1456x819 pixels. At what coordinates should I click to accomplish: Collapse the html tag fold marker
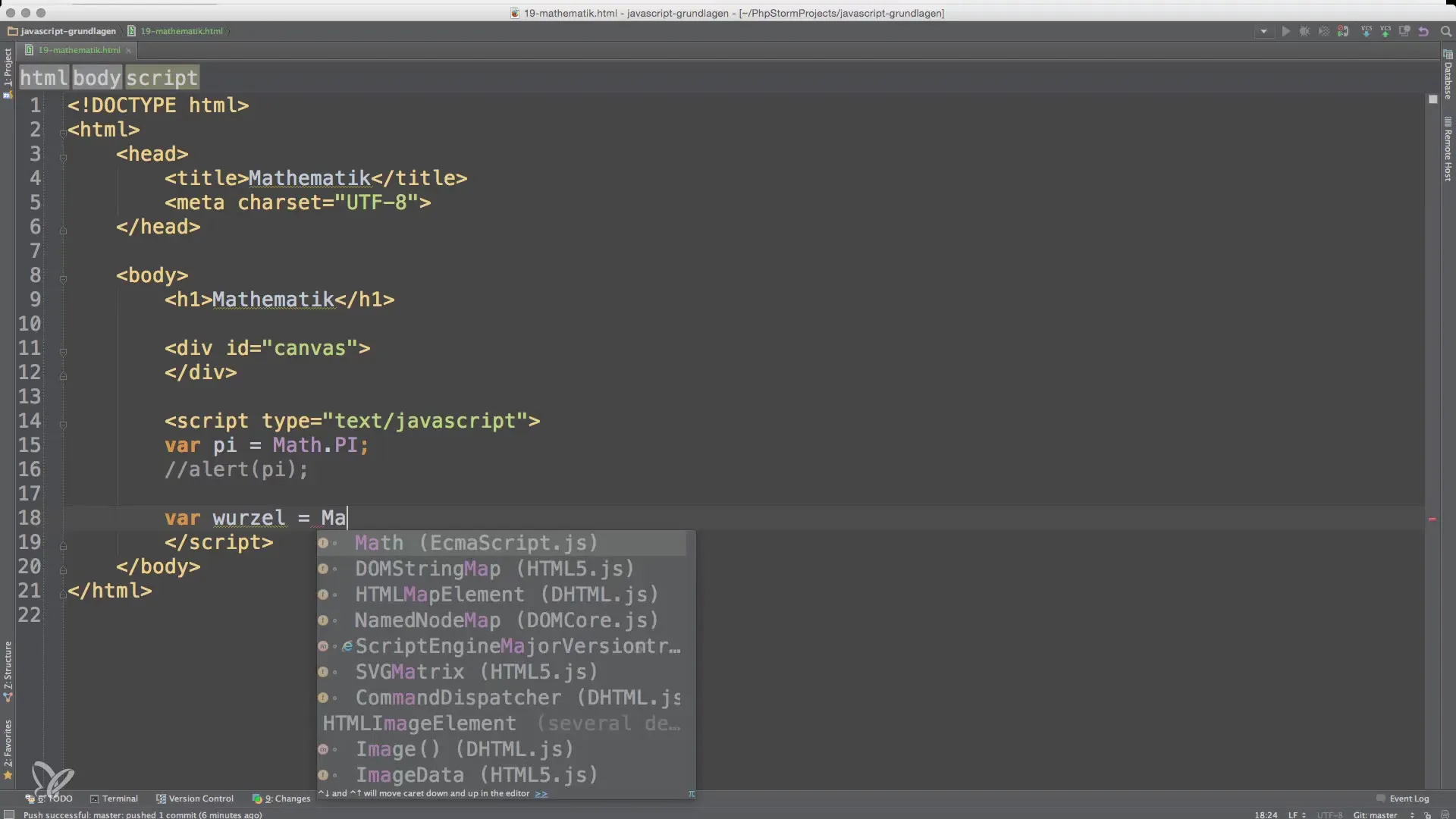pyautogui.click(x=63, y=133)
